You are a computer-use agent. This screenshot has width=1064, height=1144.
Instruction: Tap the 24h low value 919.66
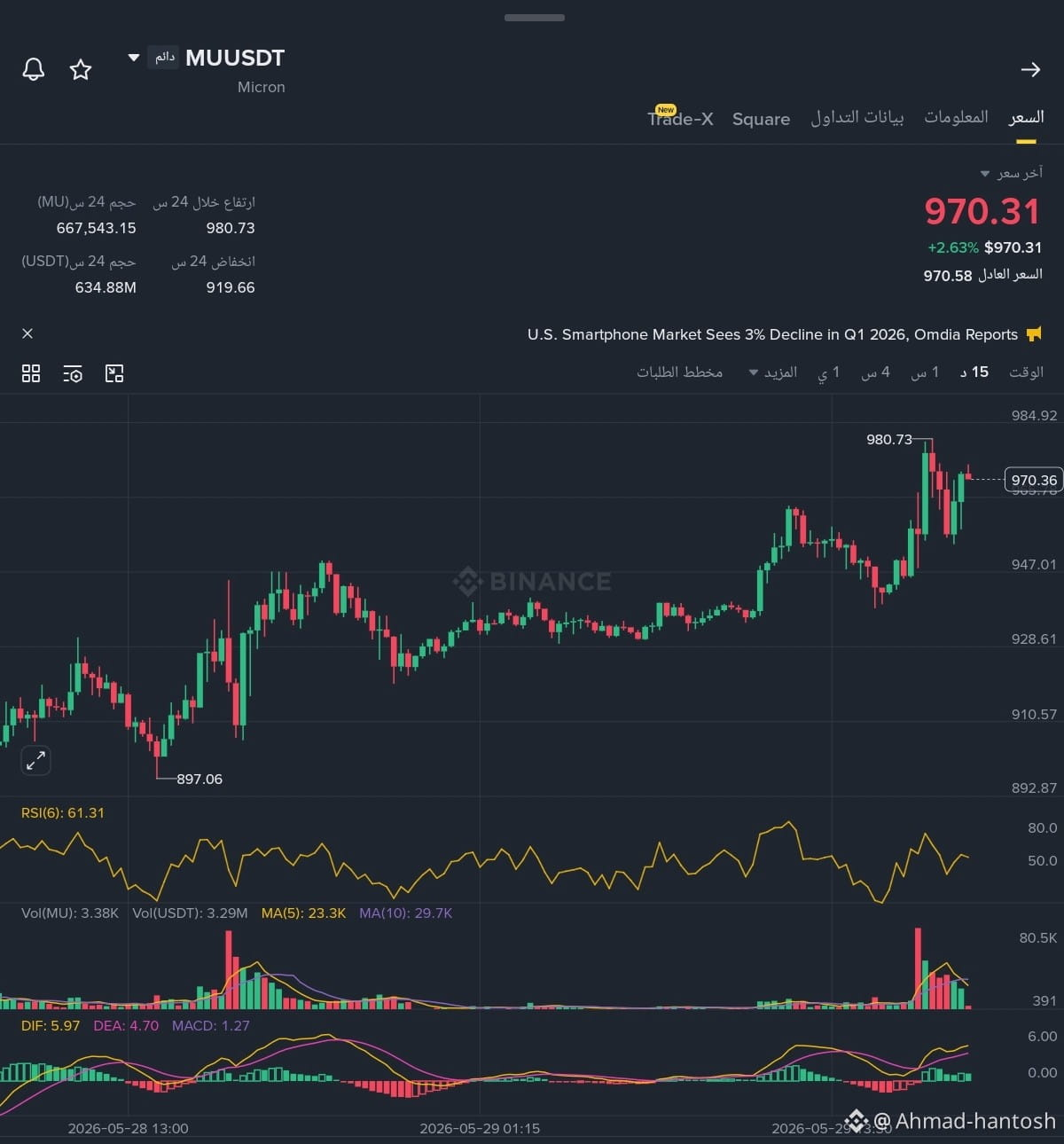point(231,287)
